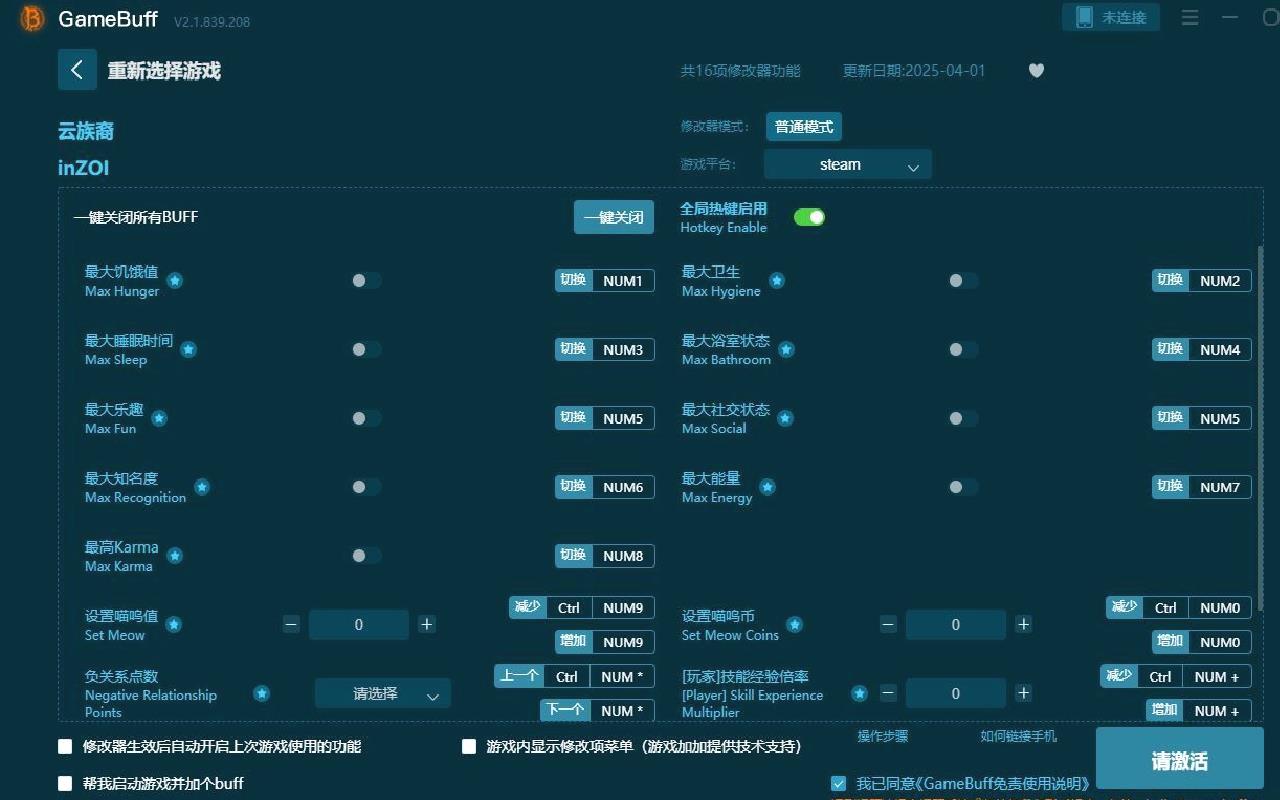Click star icon next to Max Recognition
This screenshot has height=800, width=1280.
[202, 487]
